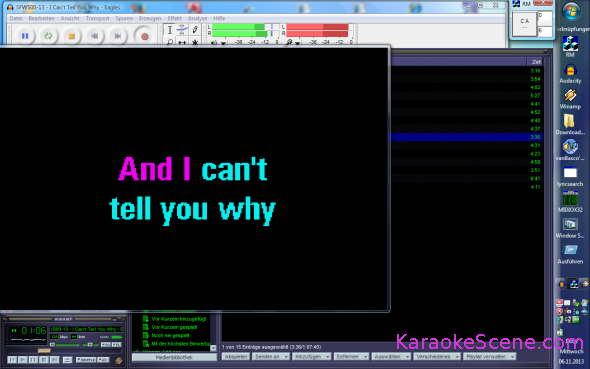Open the Datei menu in Audacity
The height and width of the screenshot is (369, 590).
[16, 18]
